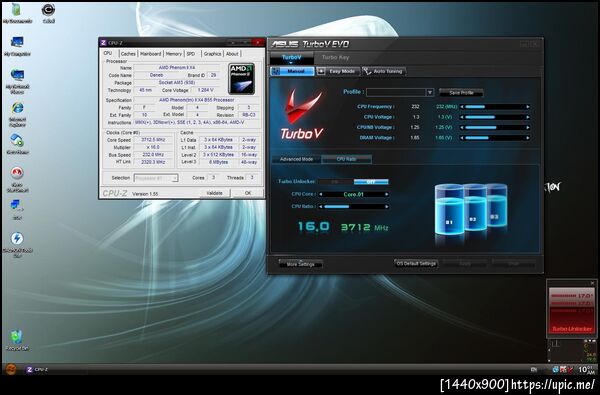The width and height of the screenshot is (600, 395).
Task: Click the Turbo Unlocker red widget
Action: tap(572, 310)
